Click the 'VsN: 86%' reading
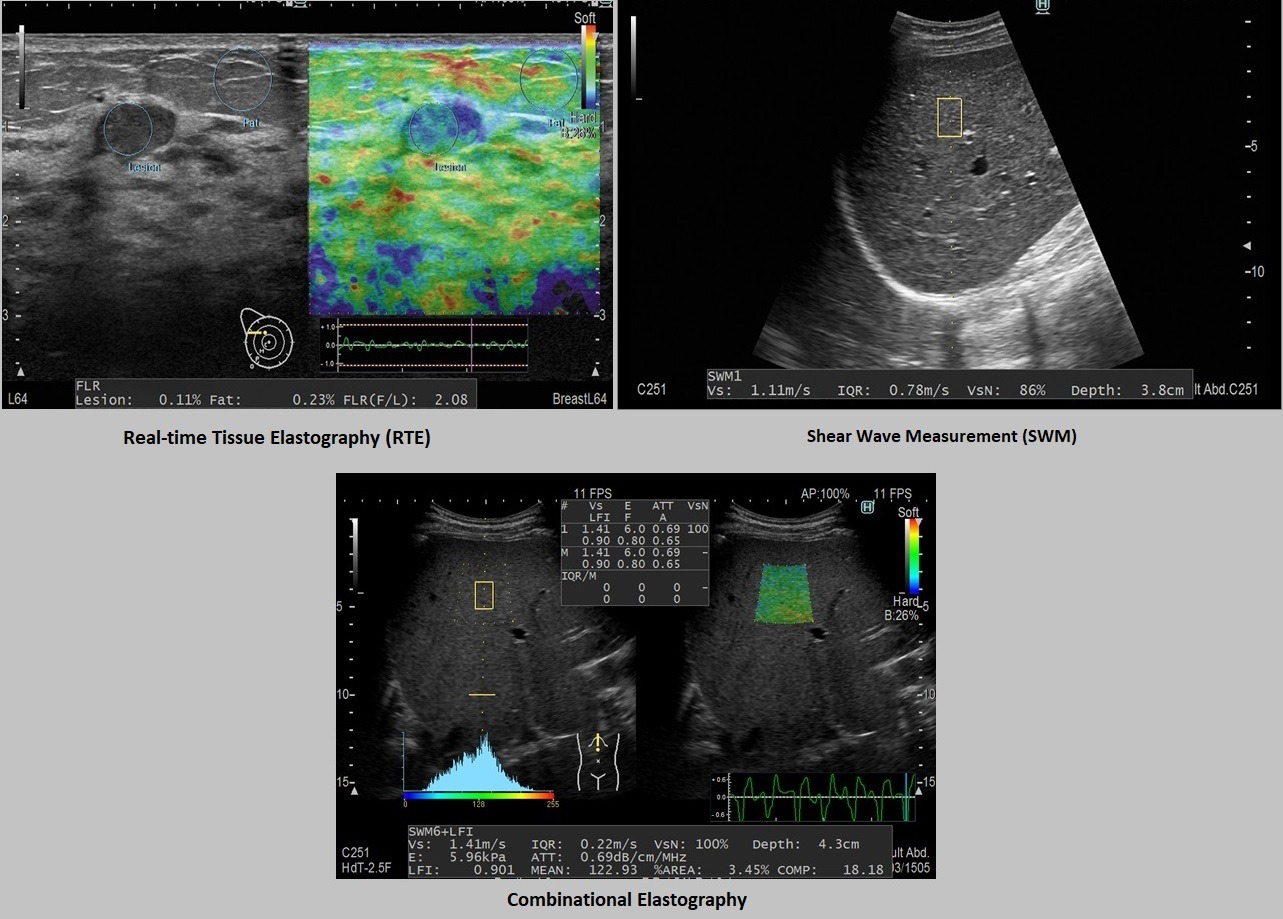This screenshot has width=1283, height=919. pyautogui.click(x=1006, y=390)
